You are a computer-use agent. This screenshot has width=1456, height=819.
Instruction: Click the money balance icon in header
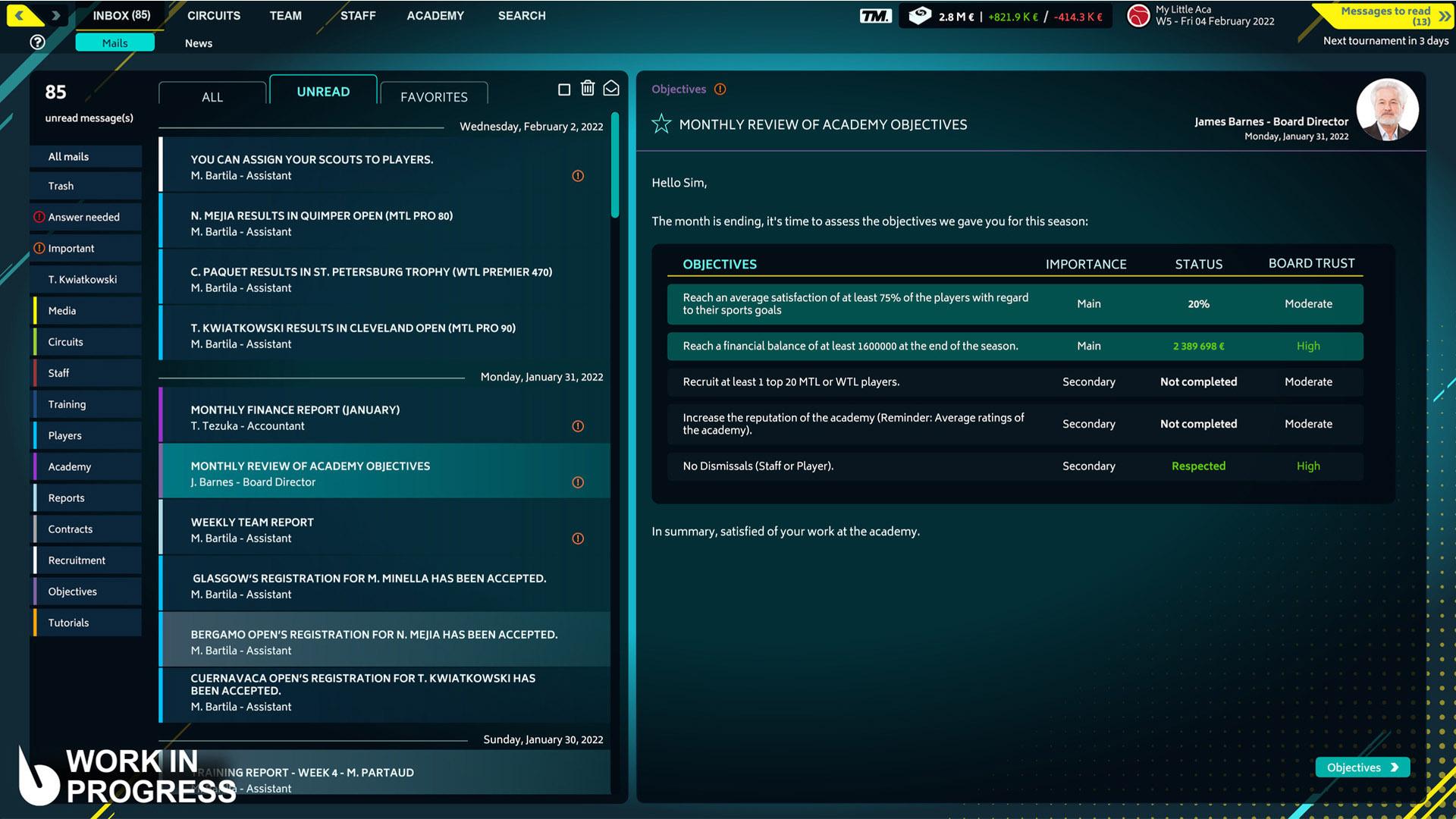(x=920, y=16)
